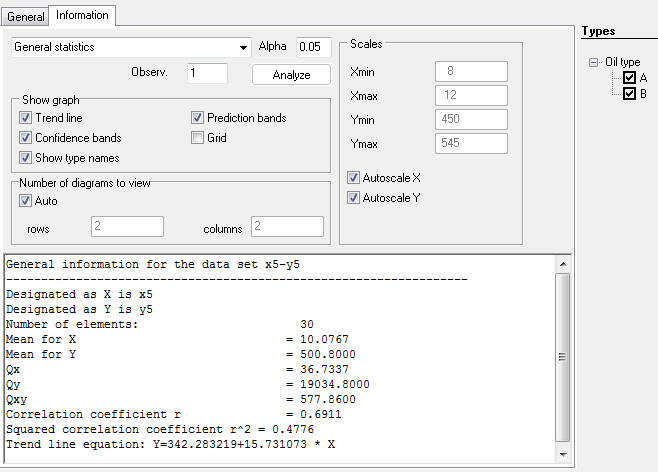Image resolution: width=658 pixels, height=472 pixels.
Task: Uncheck type A in Oil type
Action: coord(629,78)
